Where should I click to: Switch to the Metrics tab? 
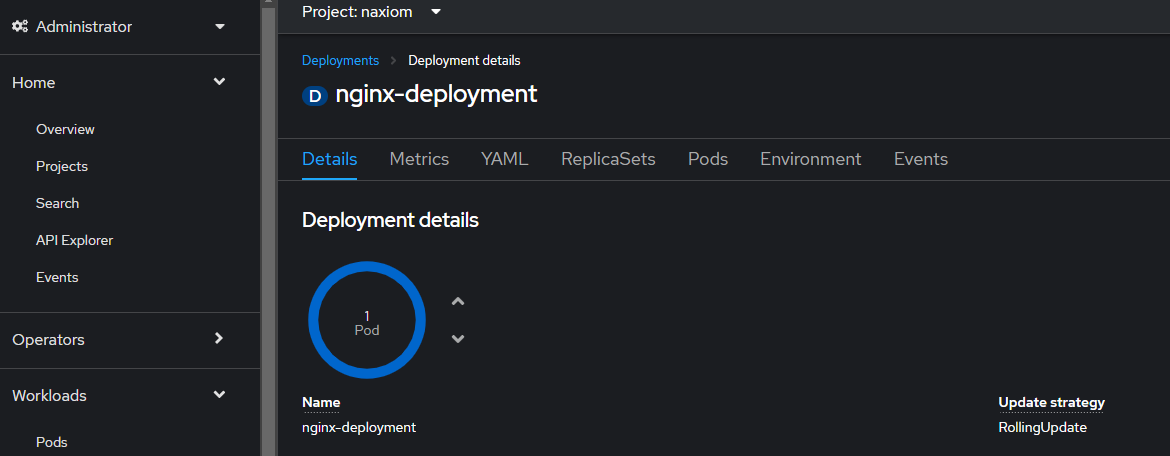tap(419, 159)
